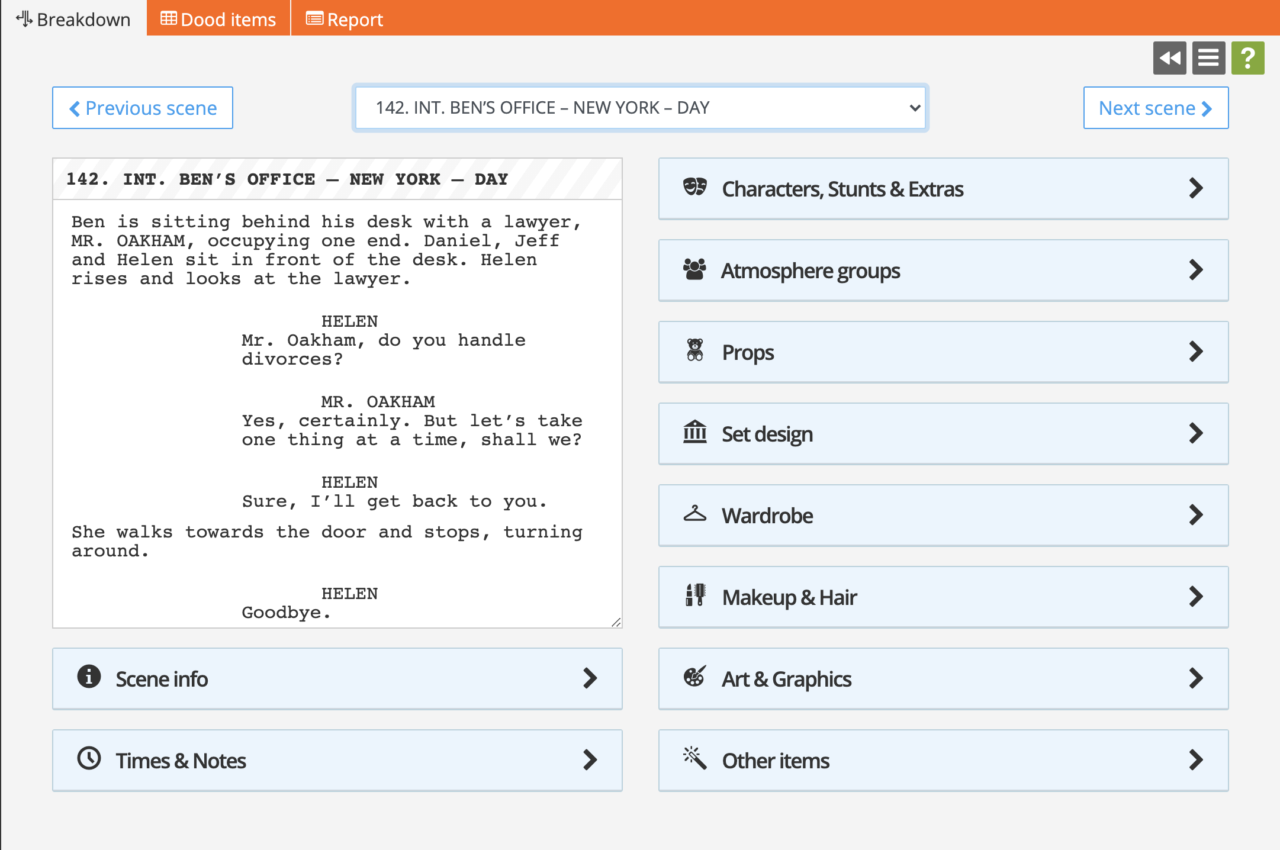
Task: Click the rewind double-arrow icon
Action: point(1169,58)
